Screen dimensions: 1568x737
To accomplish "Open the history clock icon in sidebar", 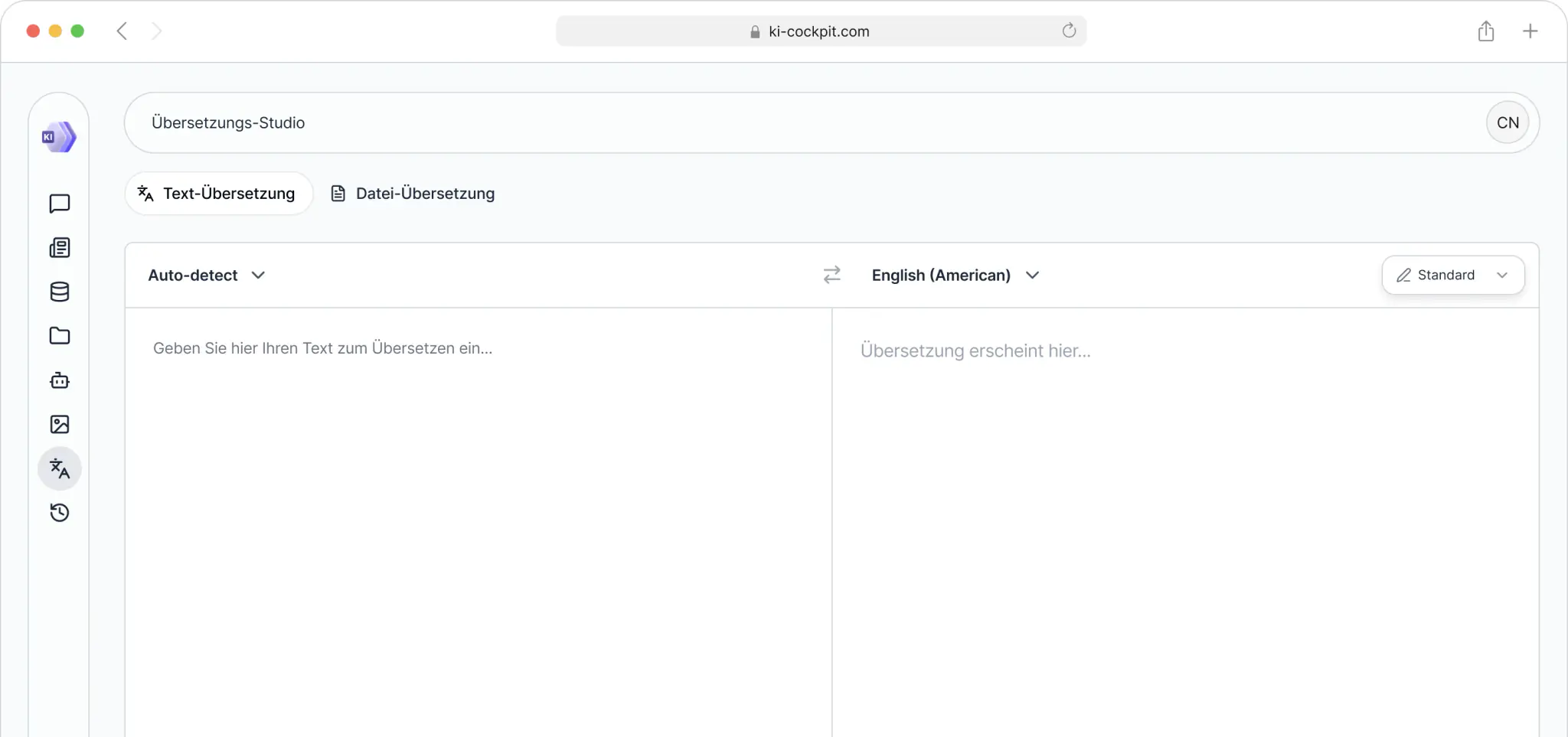I will pos(60,513).
